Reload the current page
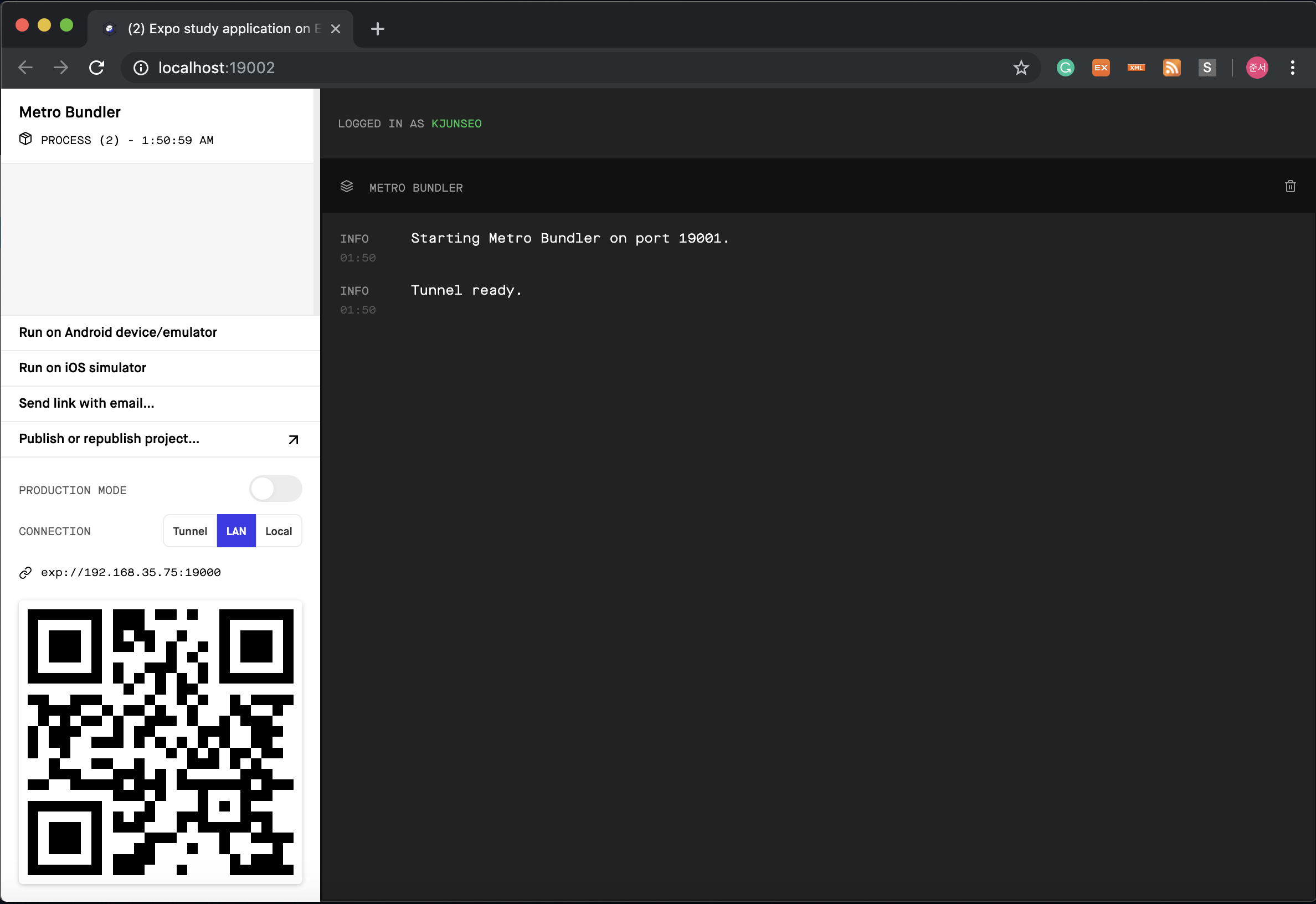 pos(96,68)
